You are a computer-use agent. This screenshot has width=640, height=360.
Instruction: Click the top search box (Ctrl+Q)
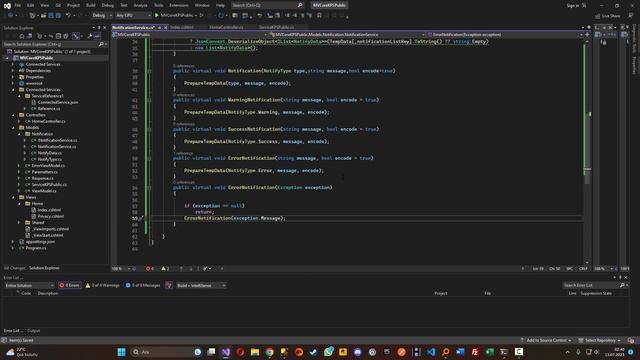click(x=267, y=5)
